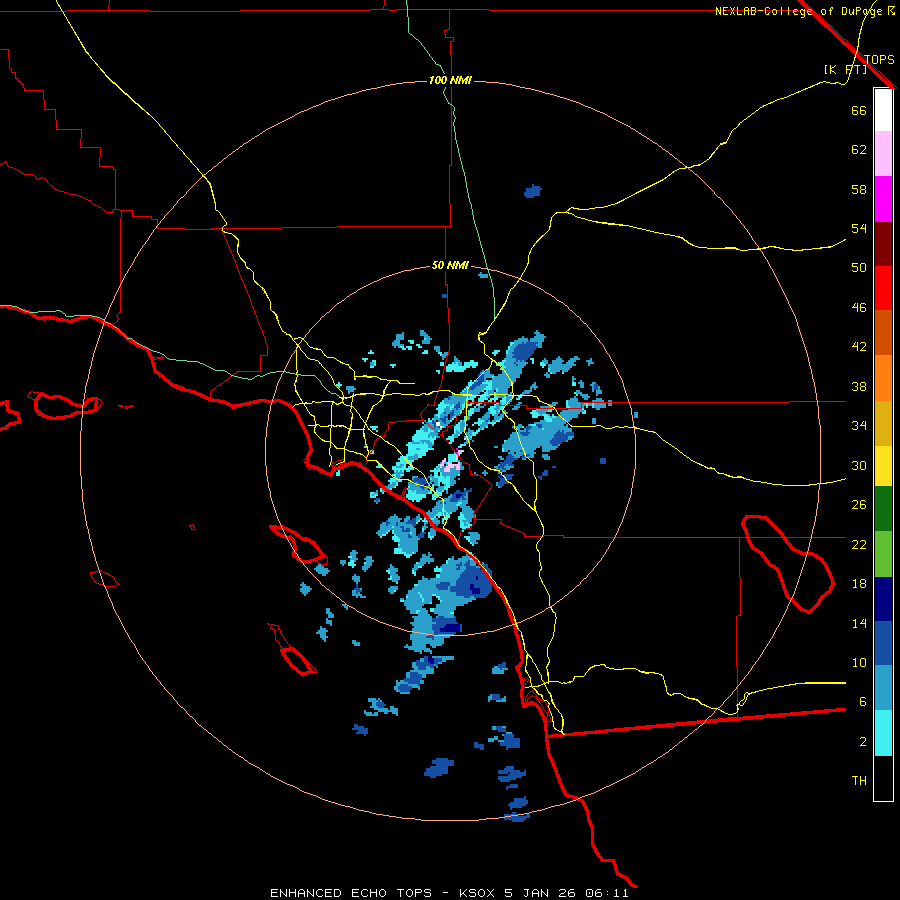Screen dimensions: 900x900
Task: Select the light green legend swatch below 26
Action: click(x=883, y=554)
